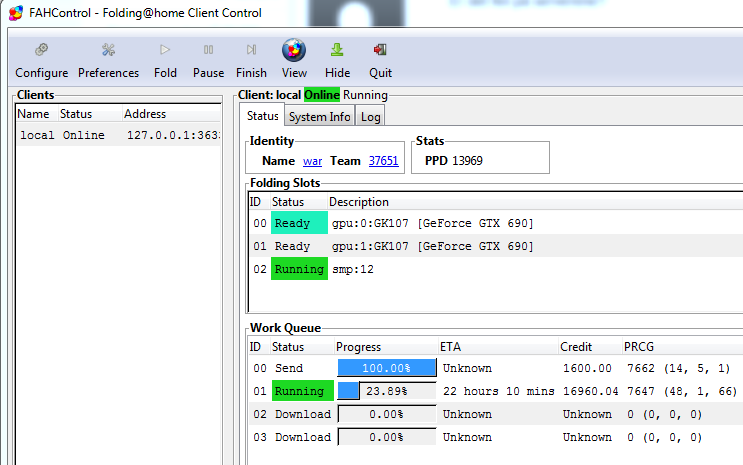Open Preferences from the toolbar
Viewport: 743px width, 465px height.
coord(109,50)
